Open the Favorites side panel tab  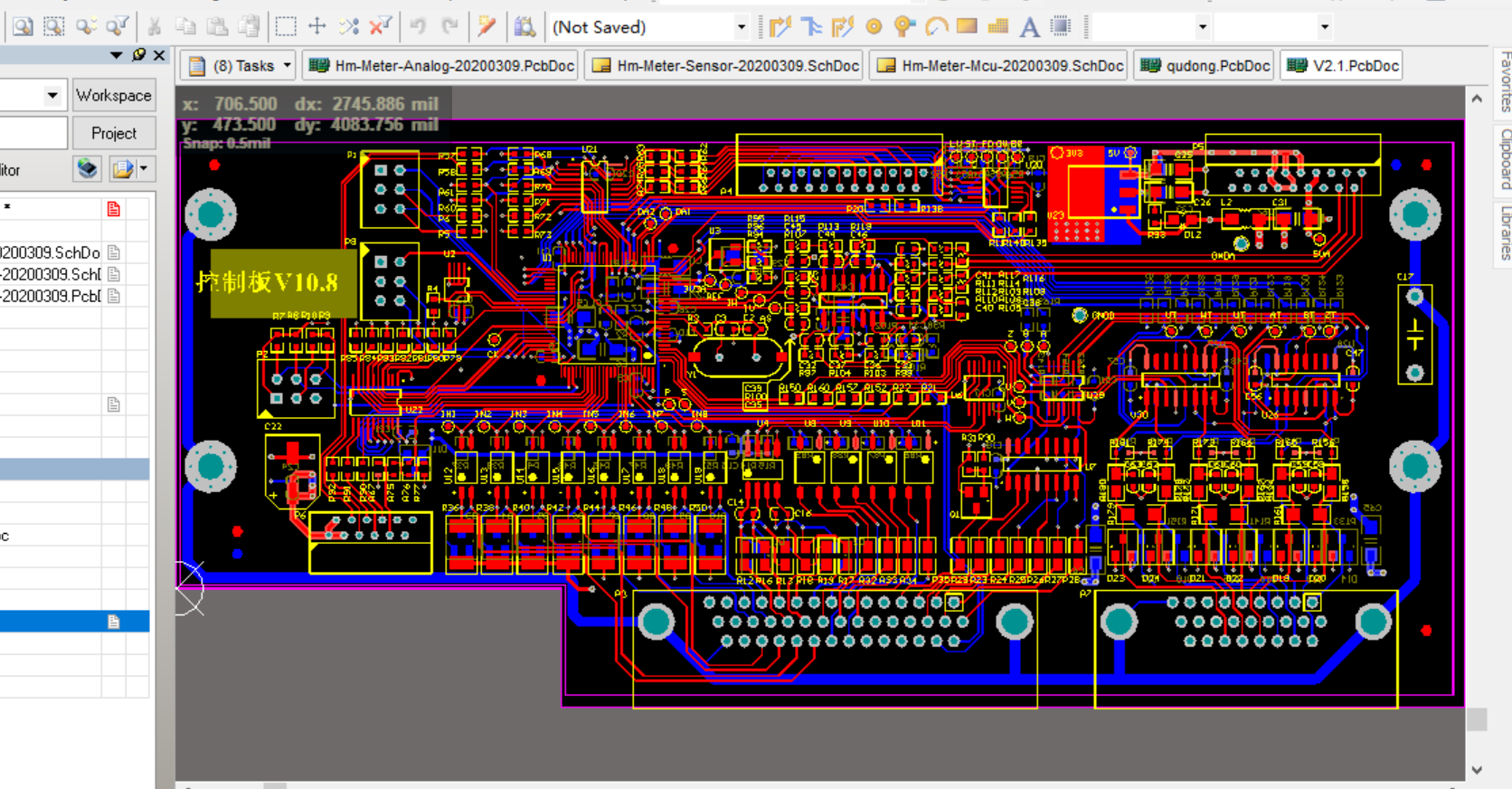(x=1505, y=81)
